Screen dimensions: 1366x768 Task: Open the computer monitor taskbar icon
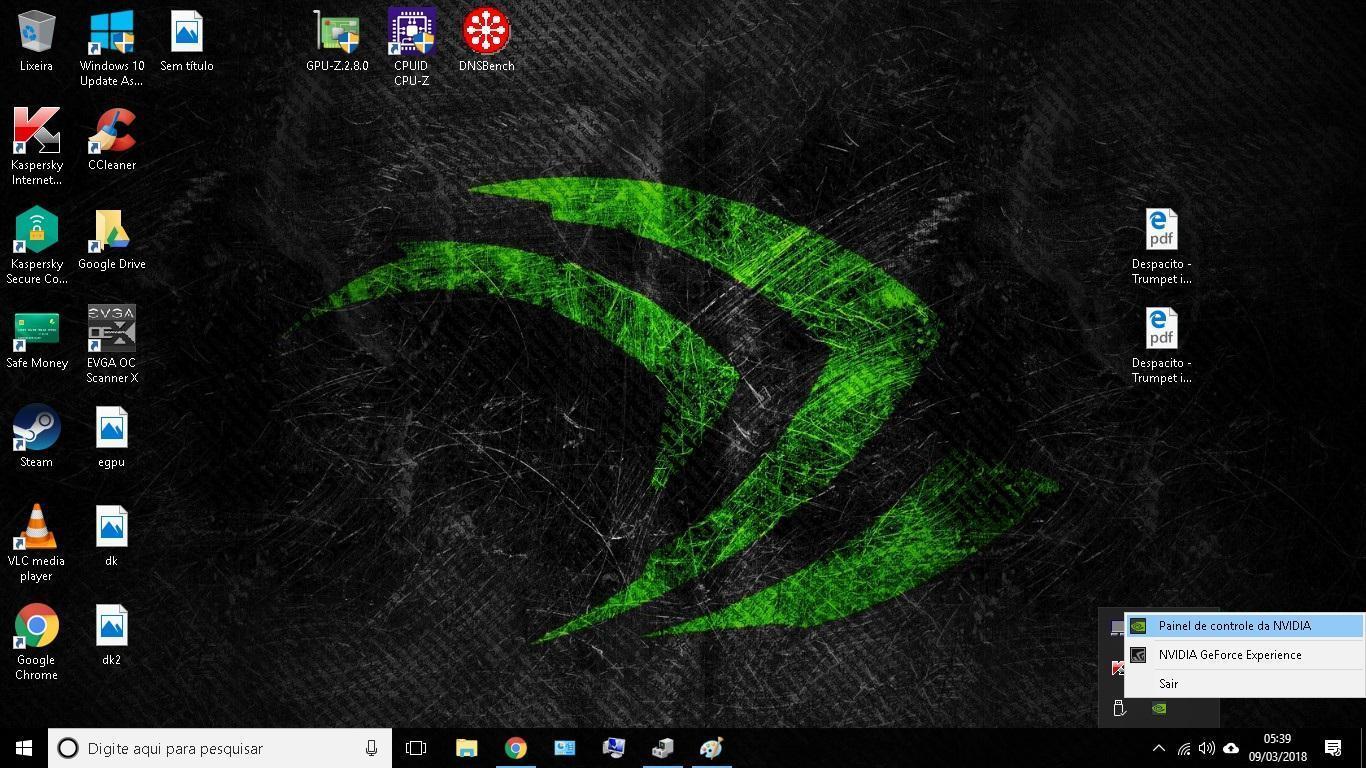coord(614,748)
